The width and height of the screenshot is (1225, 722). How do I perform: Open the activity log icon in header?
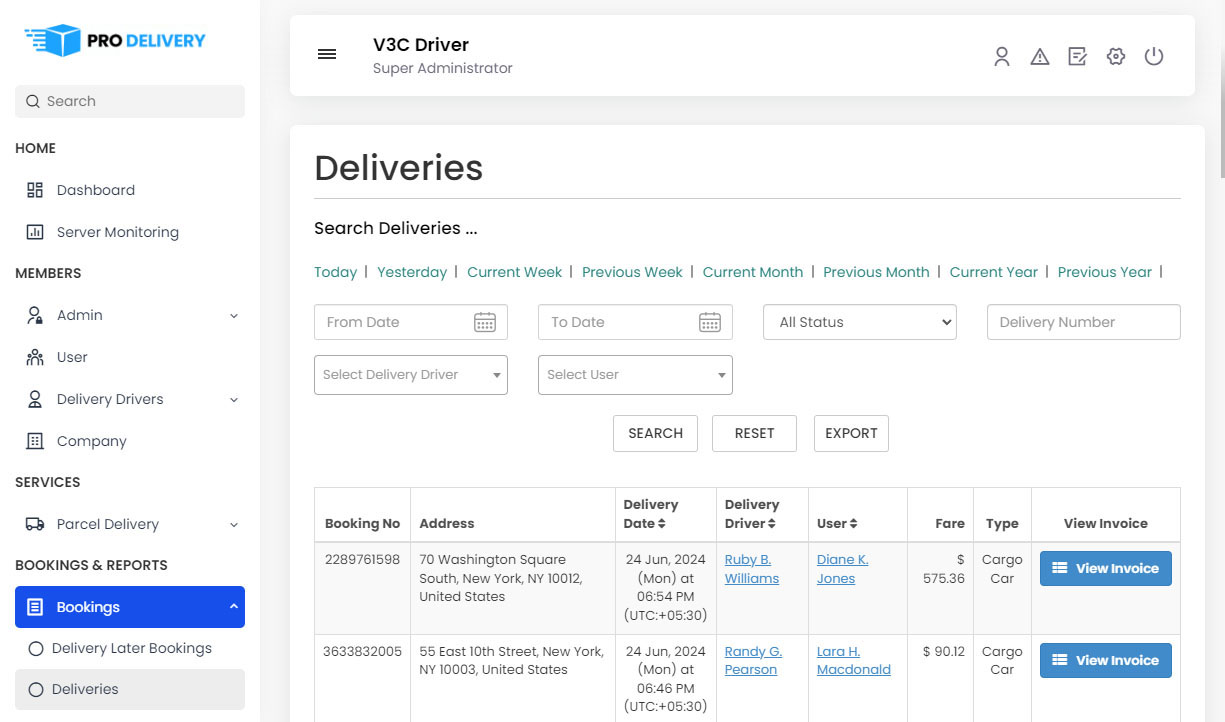pos(1077,57)
